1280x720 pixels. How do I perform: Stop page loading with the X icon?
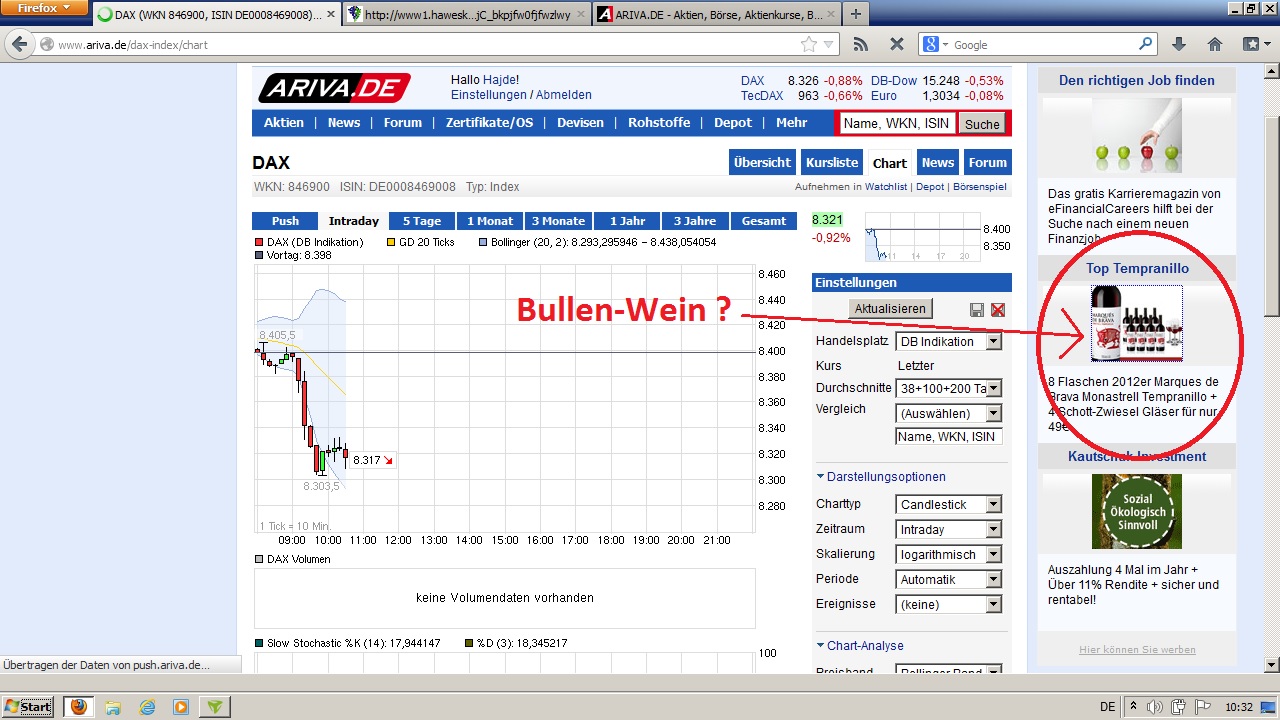click(897, 45)
